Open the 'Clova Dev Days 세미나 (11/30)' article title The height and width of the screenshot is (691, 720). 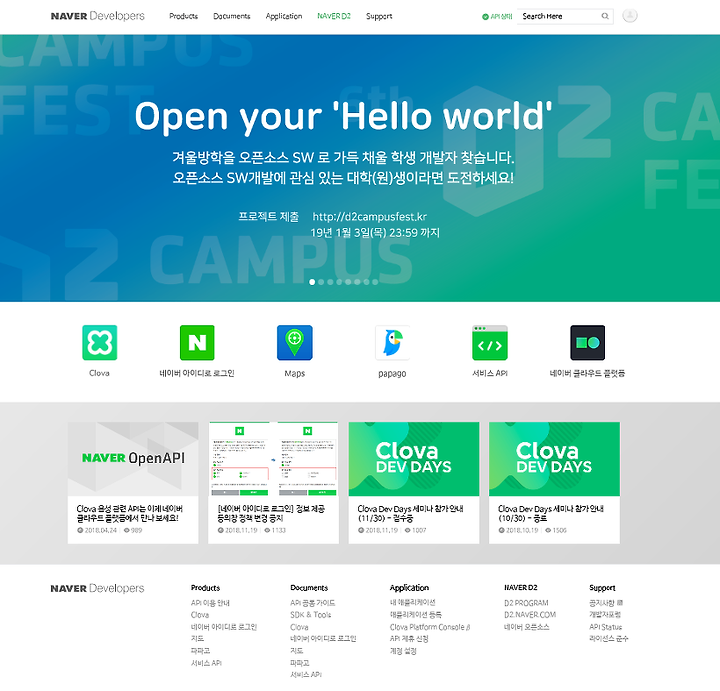click(411, 513)
